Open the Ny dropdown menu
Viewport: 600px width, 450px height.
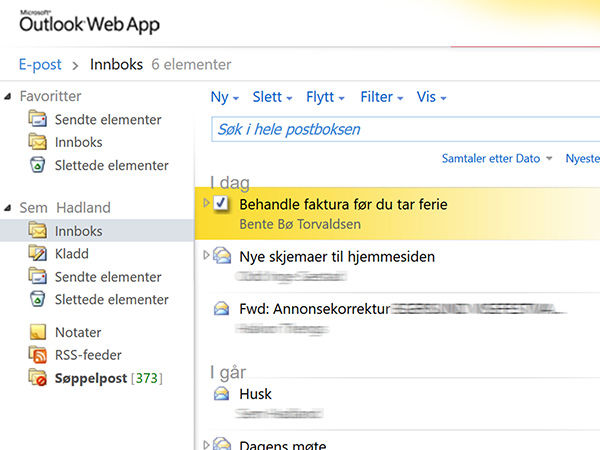click(225, 97)
